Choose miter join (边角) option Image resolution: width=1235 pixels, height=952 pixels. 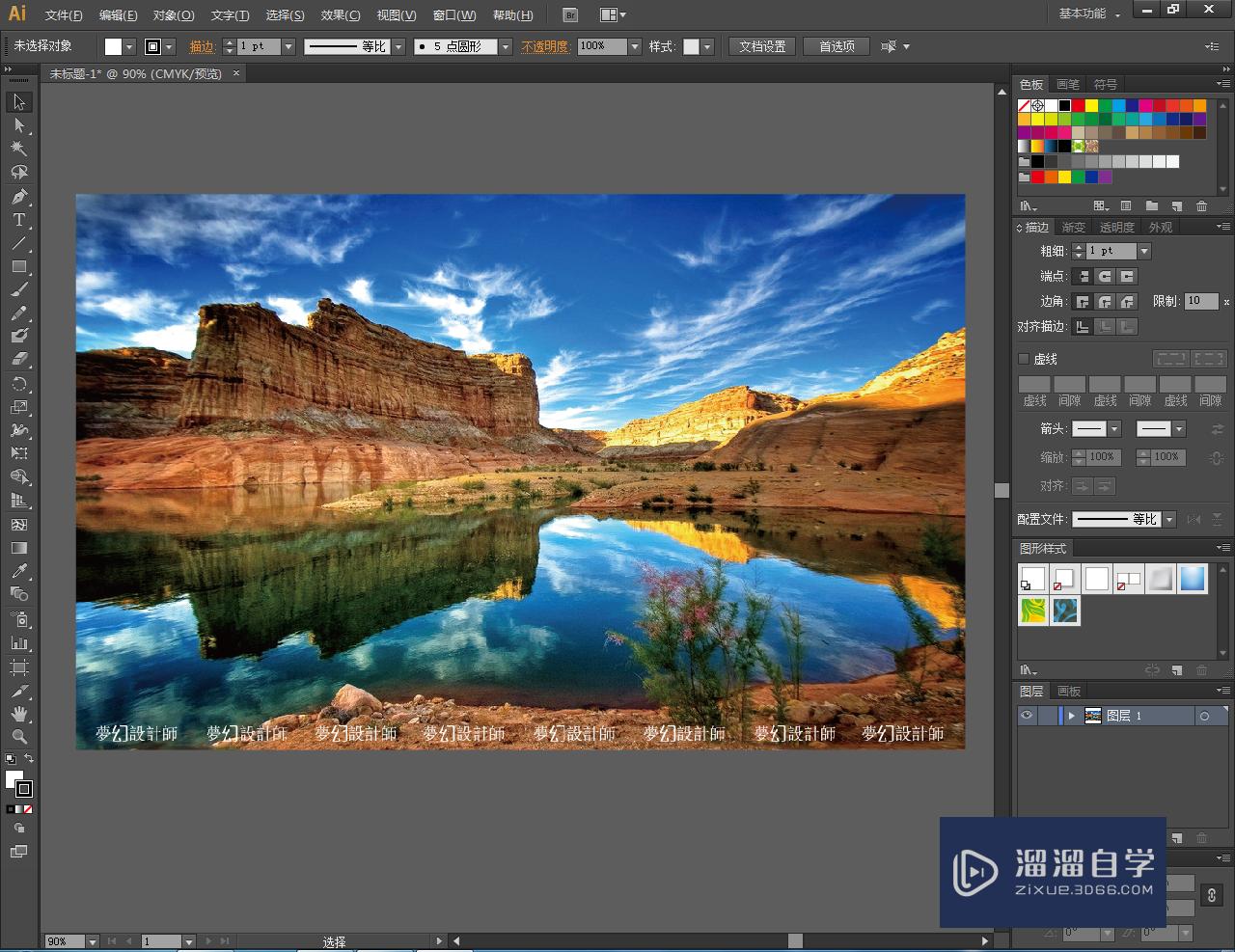1084,301
